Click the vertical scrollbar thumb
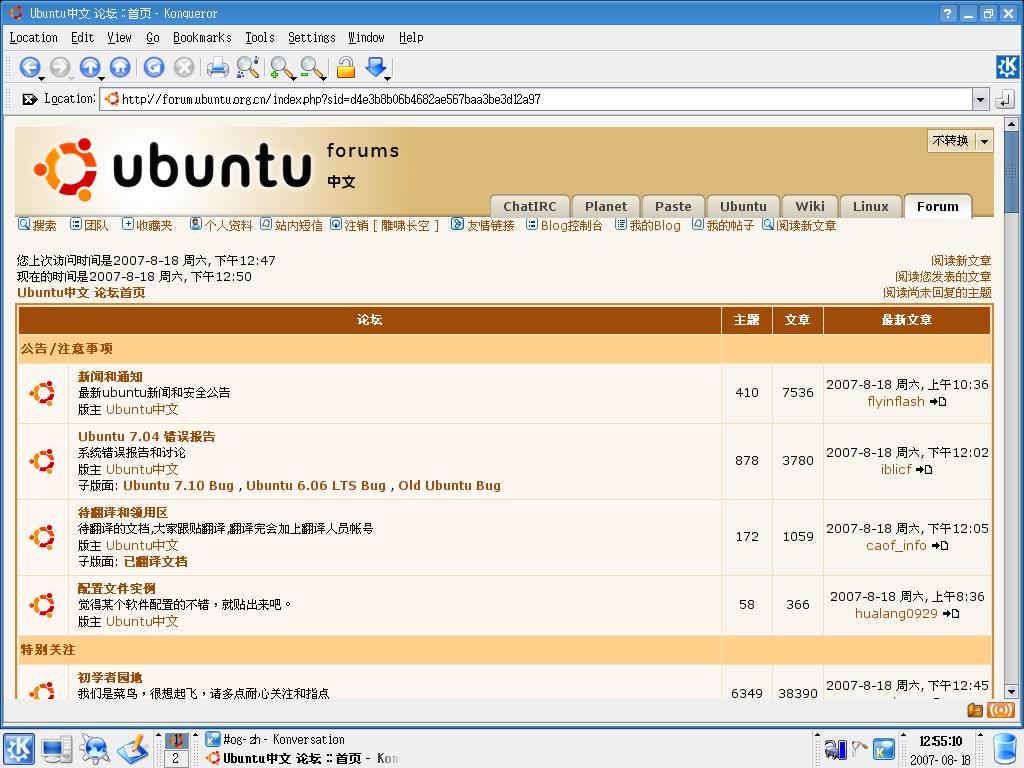This screenshot has width=1024, height=768. 1012,172
